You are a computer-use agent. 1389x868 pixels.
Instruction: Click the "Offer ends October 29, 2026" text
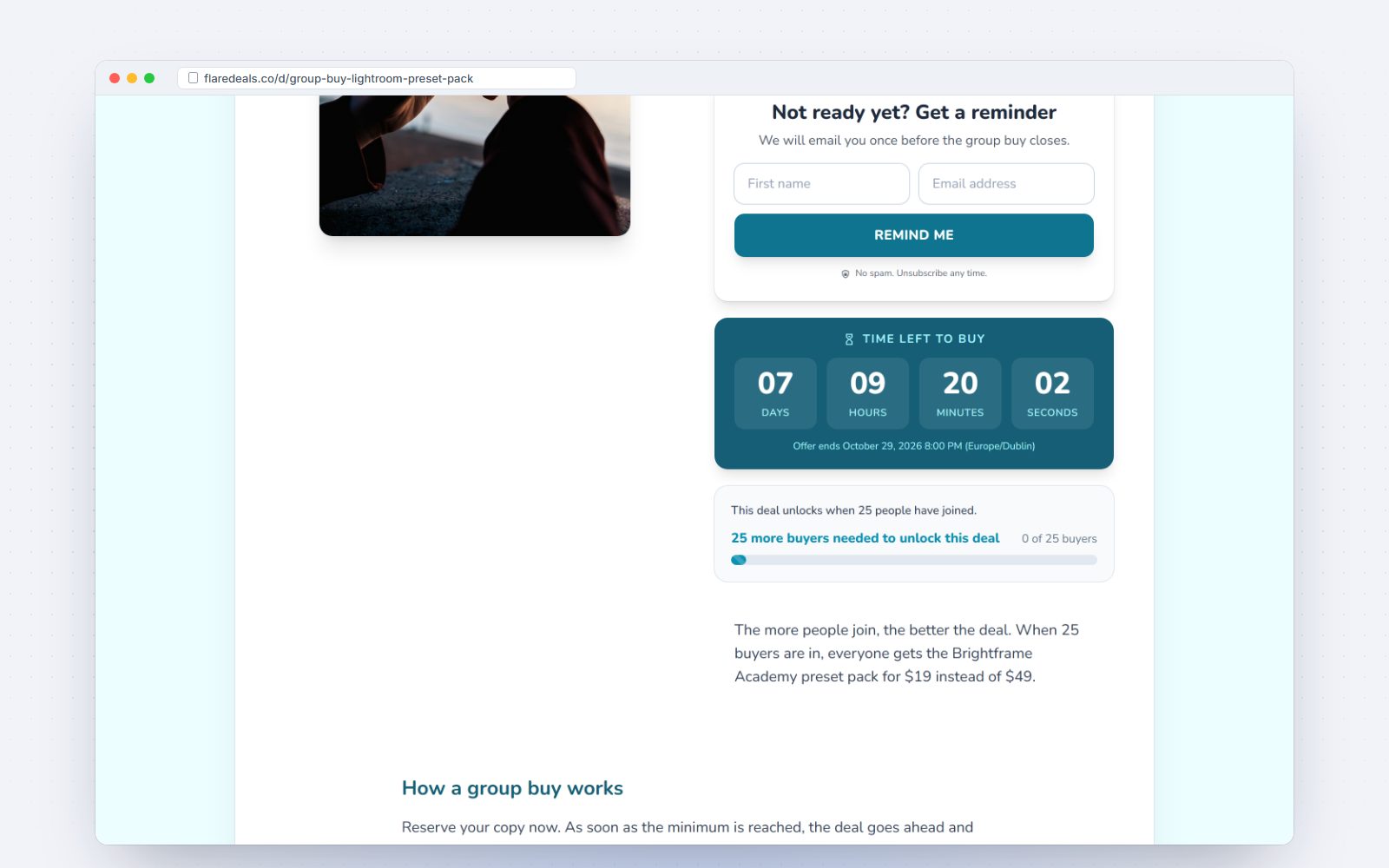(914, 446)
